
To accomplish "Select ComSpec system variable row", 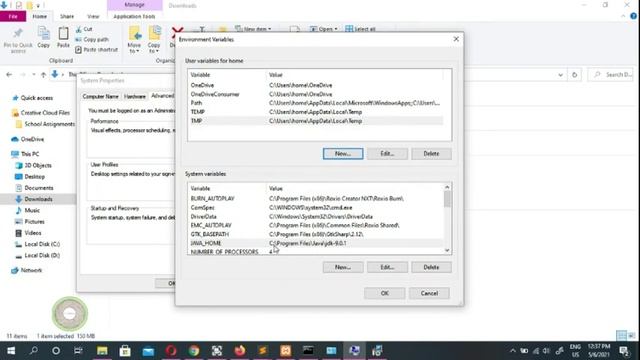I will [x=315, y=207].
